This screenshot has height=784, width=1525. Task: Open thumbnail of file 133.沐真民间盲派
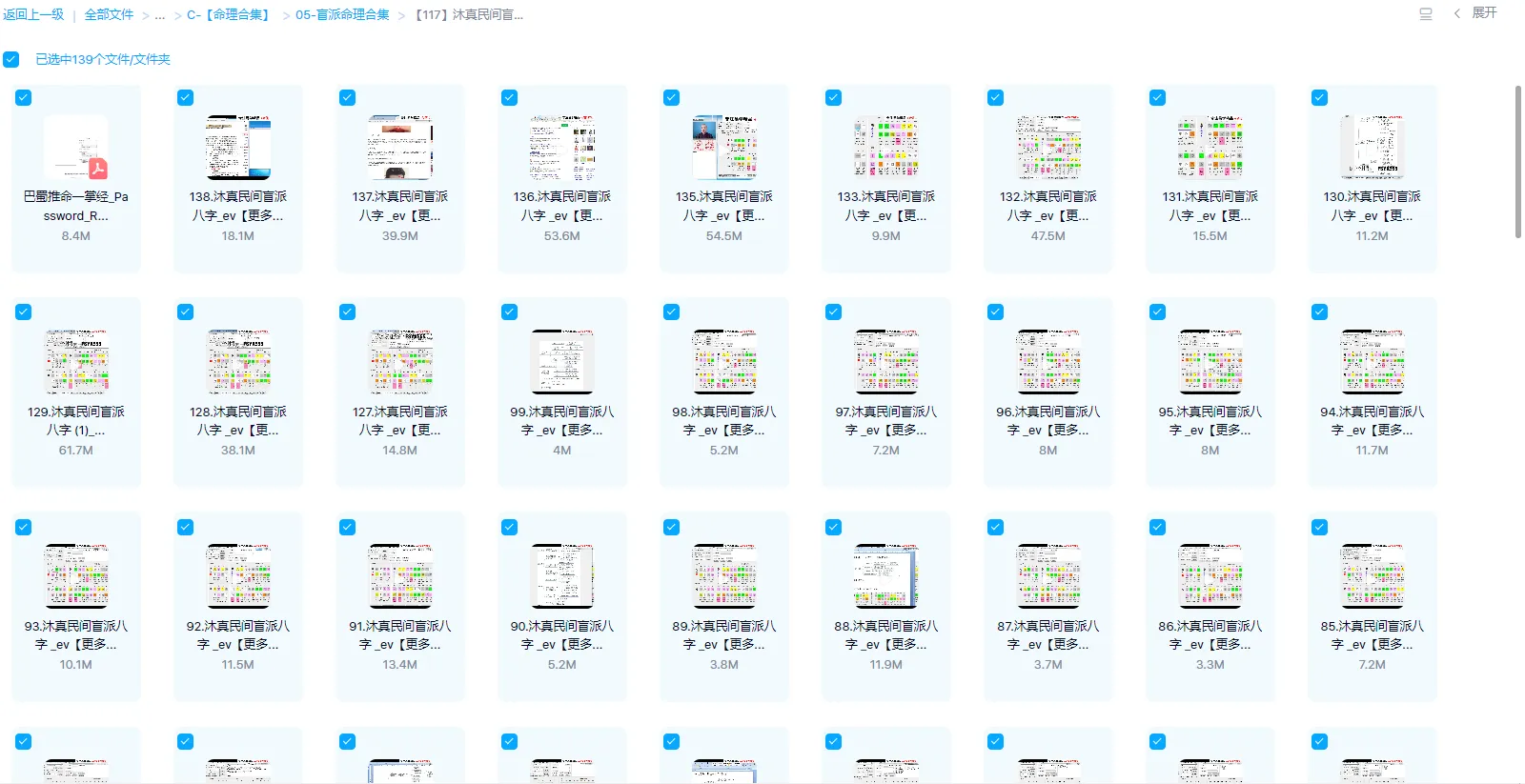[886, 148]
